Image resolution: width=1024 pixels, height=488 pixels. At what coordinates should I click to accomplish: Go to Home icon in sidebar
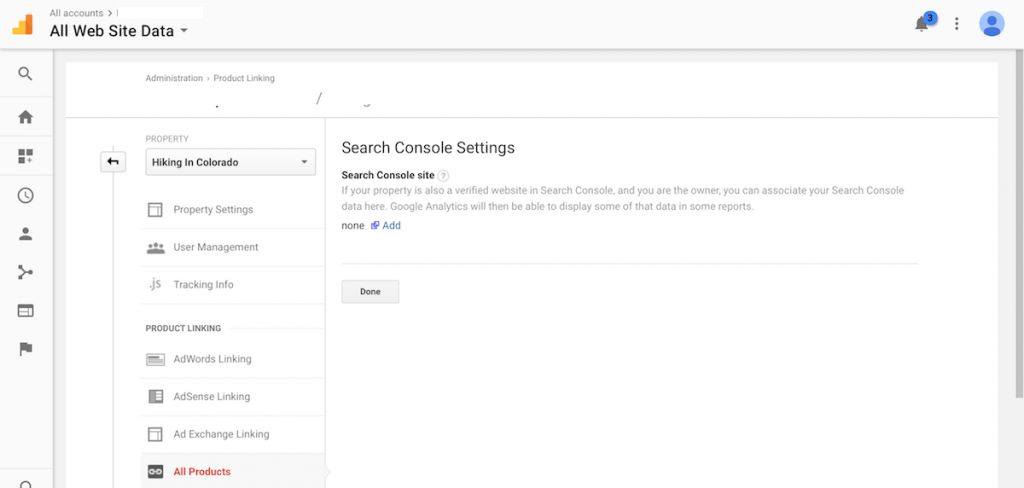(25, 118)
